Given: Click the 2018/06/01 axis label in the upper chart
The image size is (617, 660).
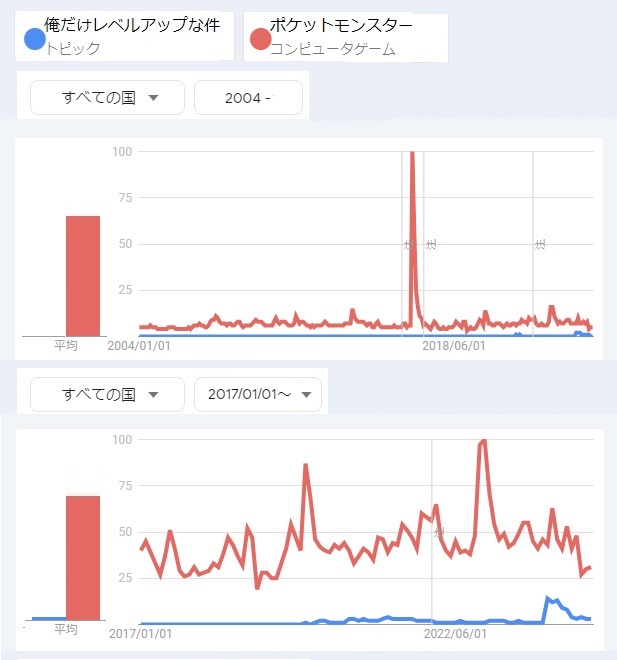Looking at the screenshot, I should (454, 346).
